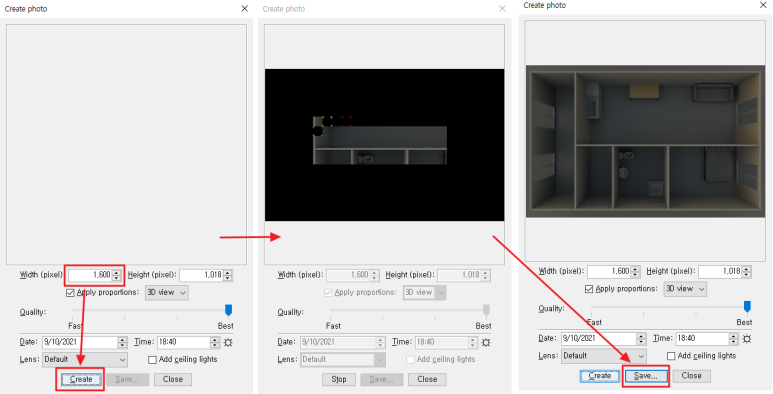Click Date spinner arrows in left dialog
Screen dimensions: 773x394
[x=122, y=342]
